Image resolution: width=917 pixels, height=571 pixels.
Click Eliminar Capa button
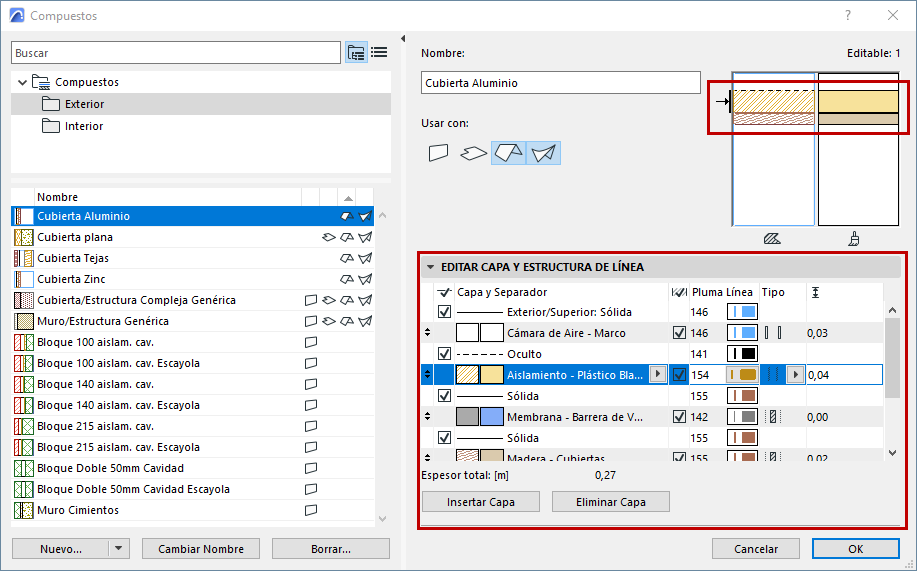point(611,502)
